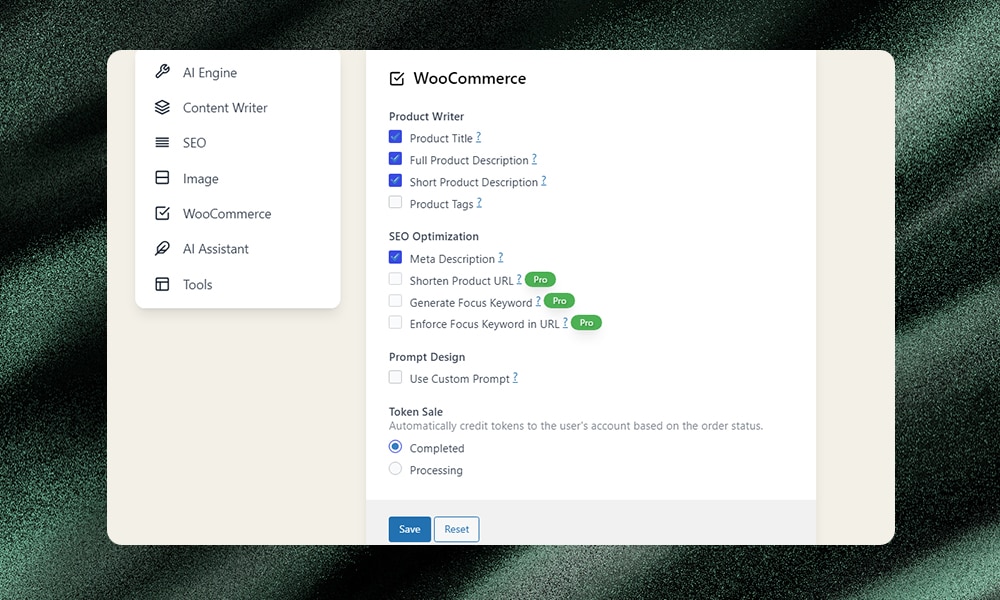Select the Processing radio button
Screen dimensions: 1000x600
click(x=395, y=469)
